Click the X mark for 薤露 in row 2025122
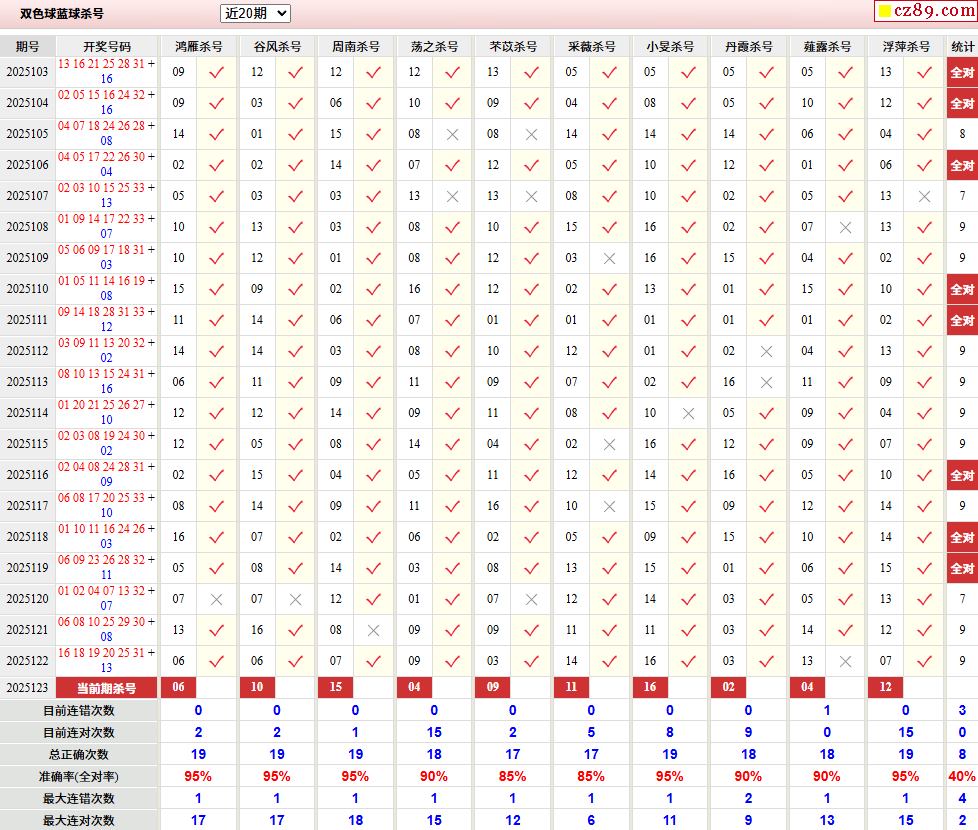Viewport: 978px width, 830px height. [845, 661]
